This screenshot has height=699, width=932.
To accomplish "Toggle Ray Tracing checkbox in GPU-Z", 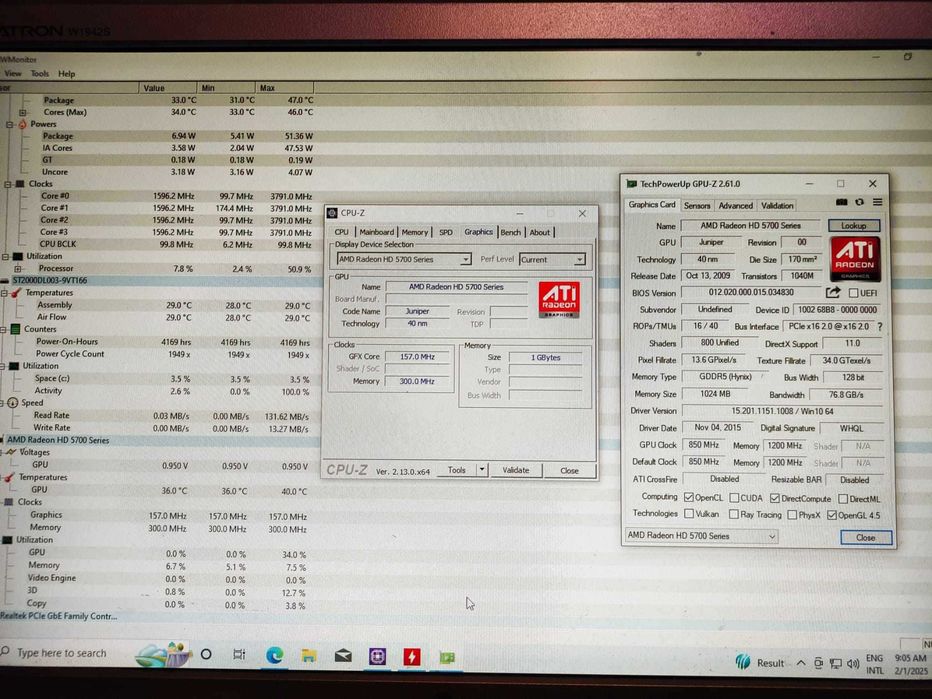I will pos(734,514).
